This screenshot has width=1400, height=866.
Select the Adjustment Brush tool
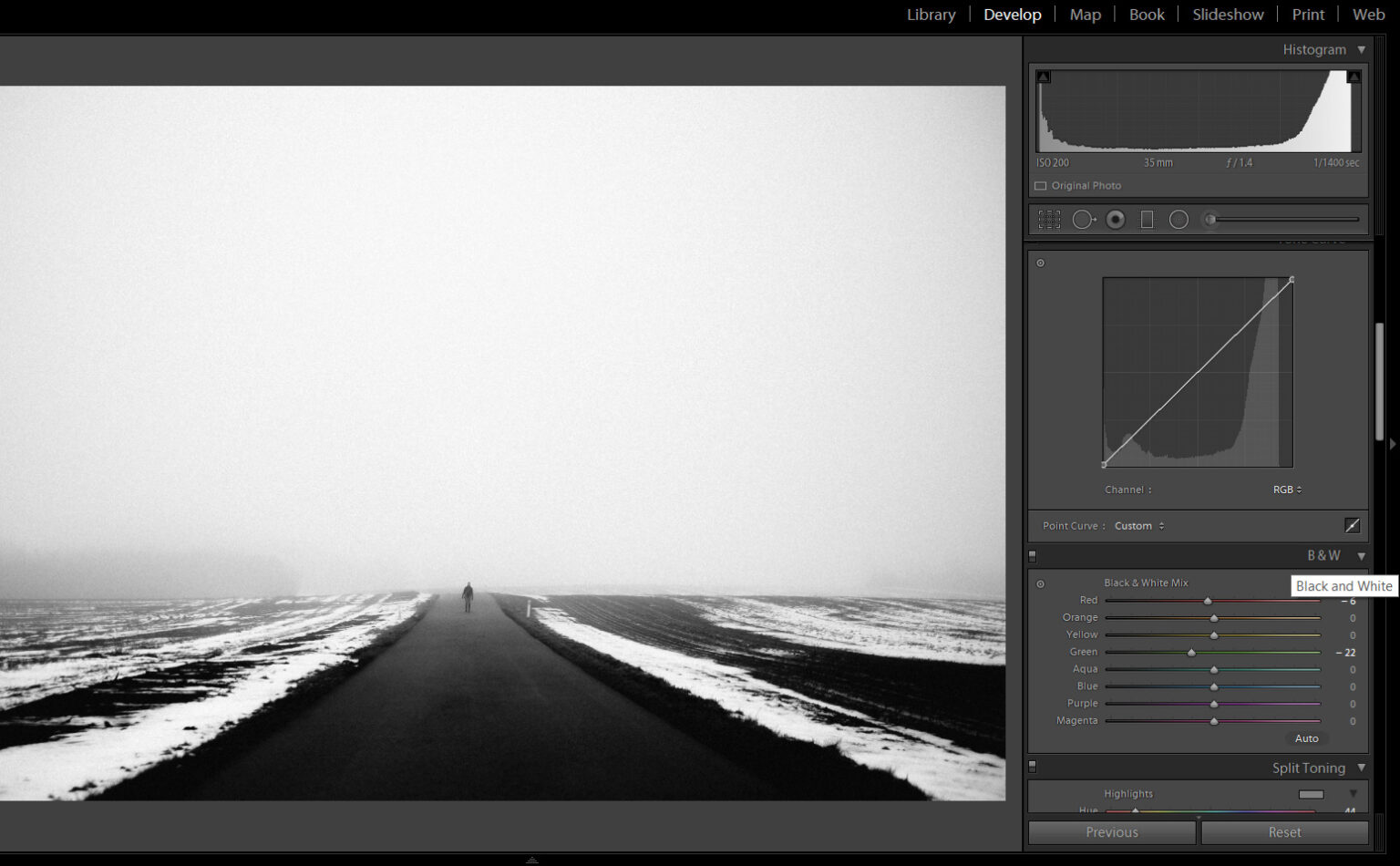[x=1210, y=219]
